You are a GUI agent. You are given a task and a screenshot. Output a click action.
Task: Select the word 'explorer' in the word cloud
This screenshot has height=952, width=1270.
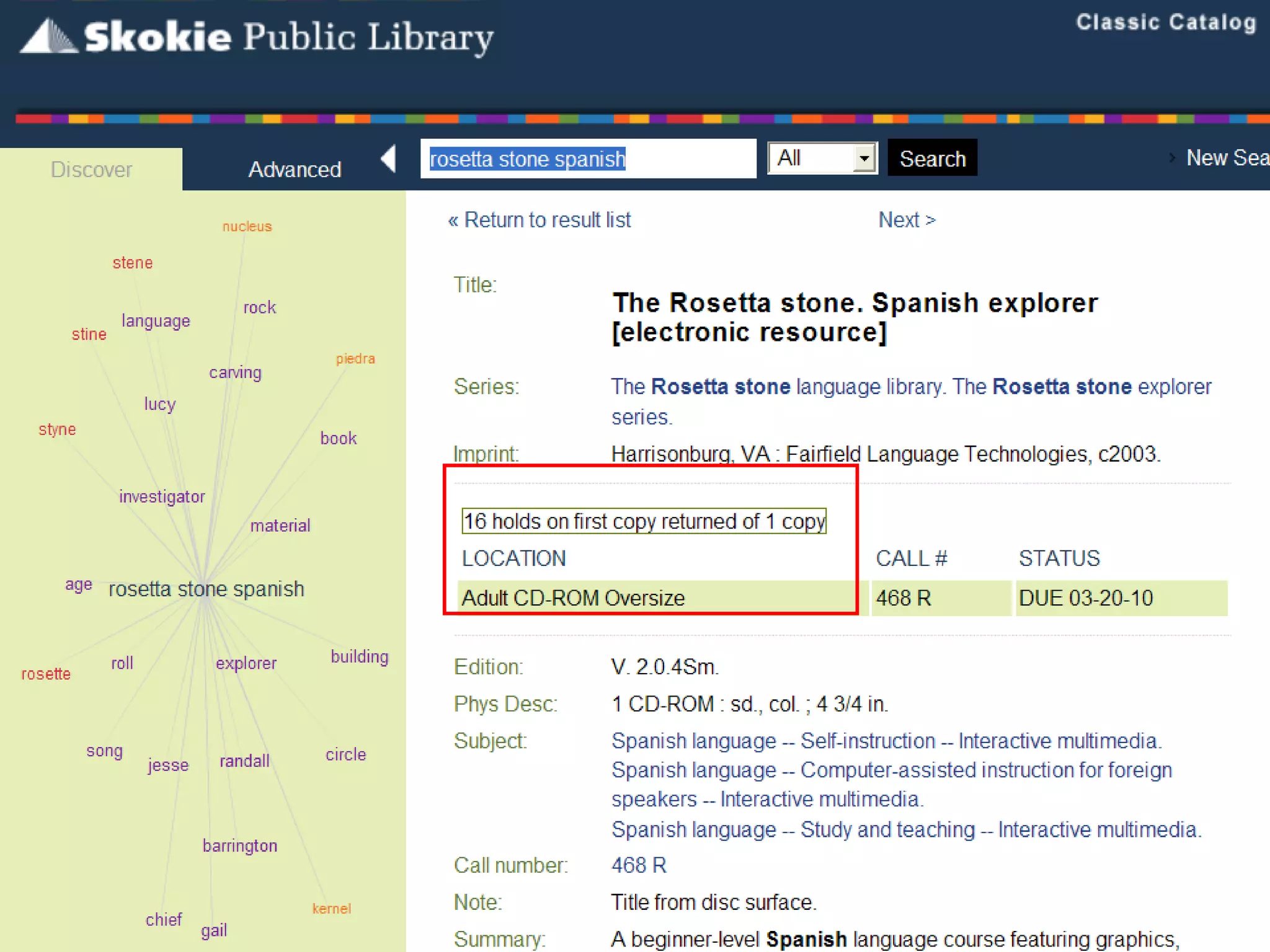246,663
